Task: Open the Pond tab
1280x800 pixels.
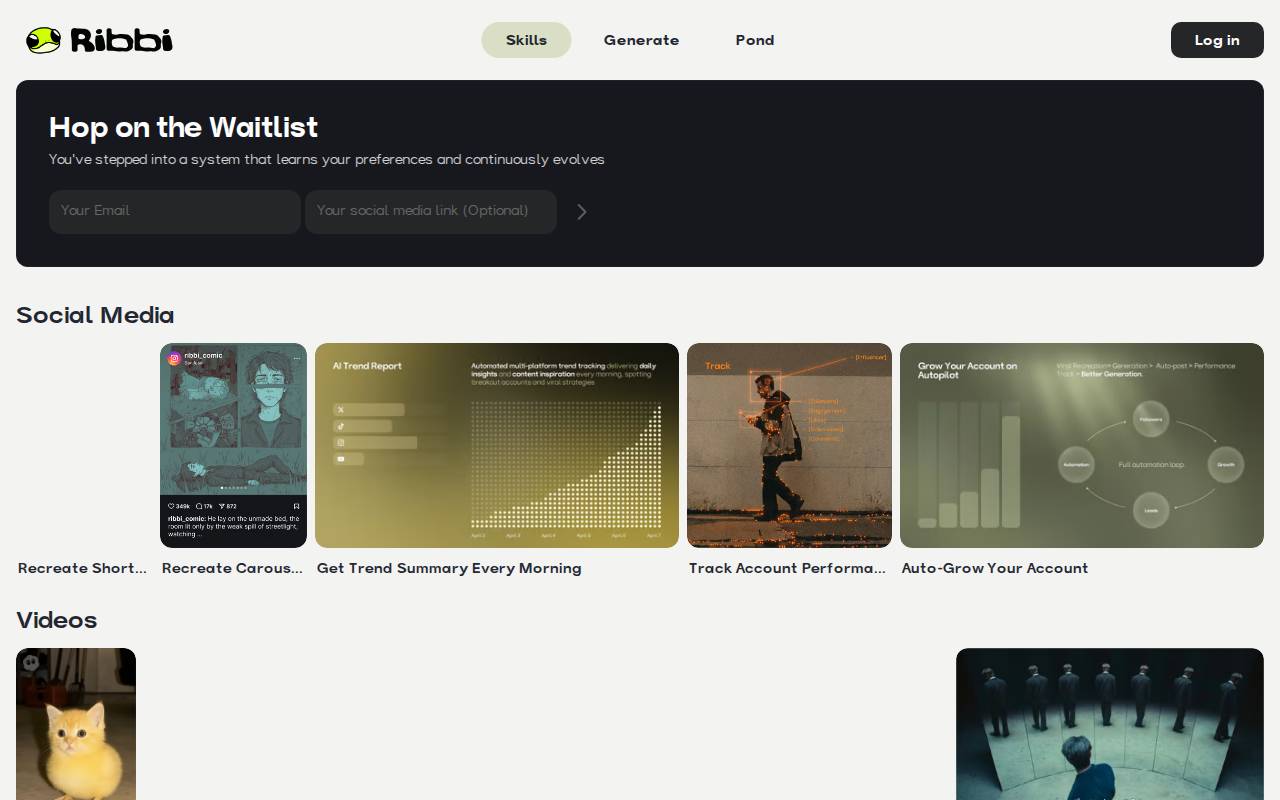Action: (755, 40)
